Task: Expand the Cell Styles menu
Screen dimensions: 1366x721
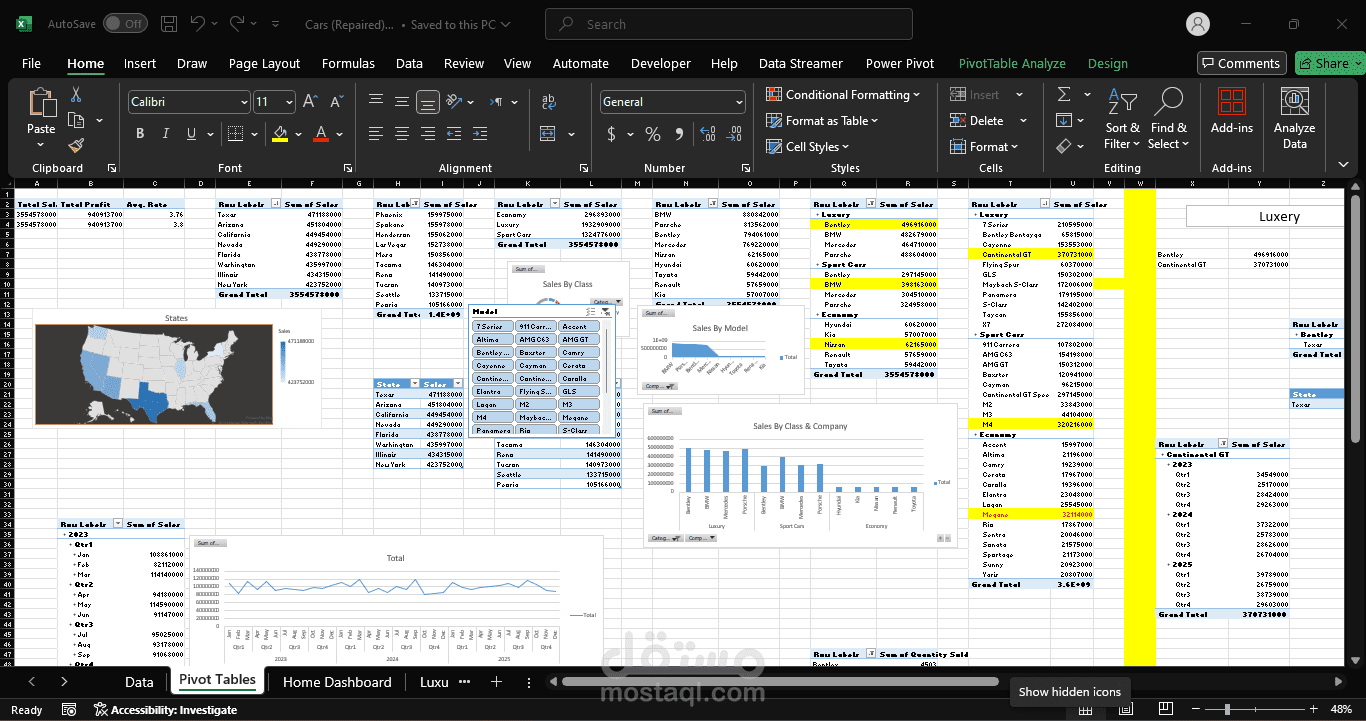Action: click(x=808, y=147)
